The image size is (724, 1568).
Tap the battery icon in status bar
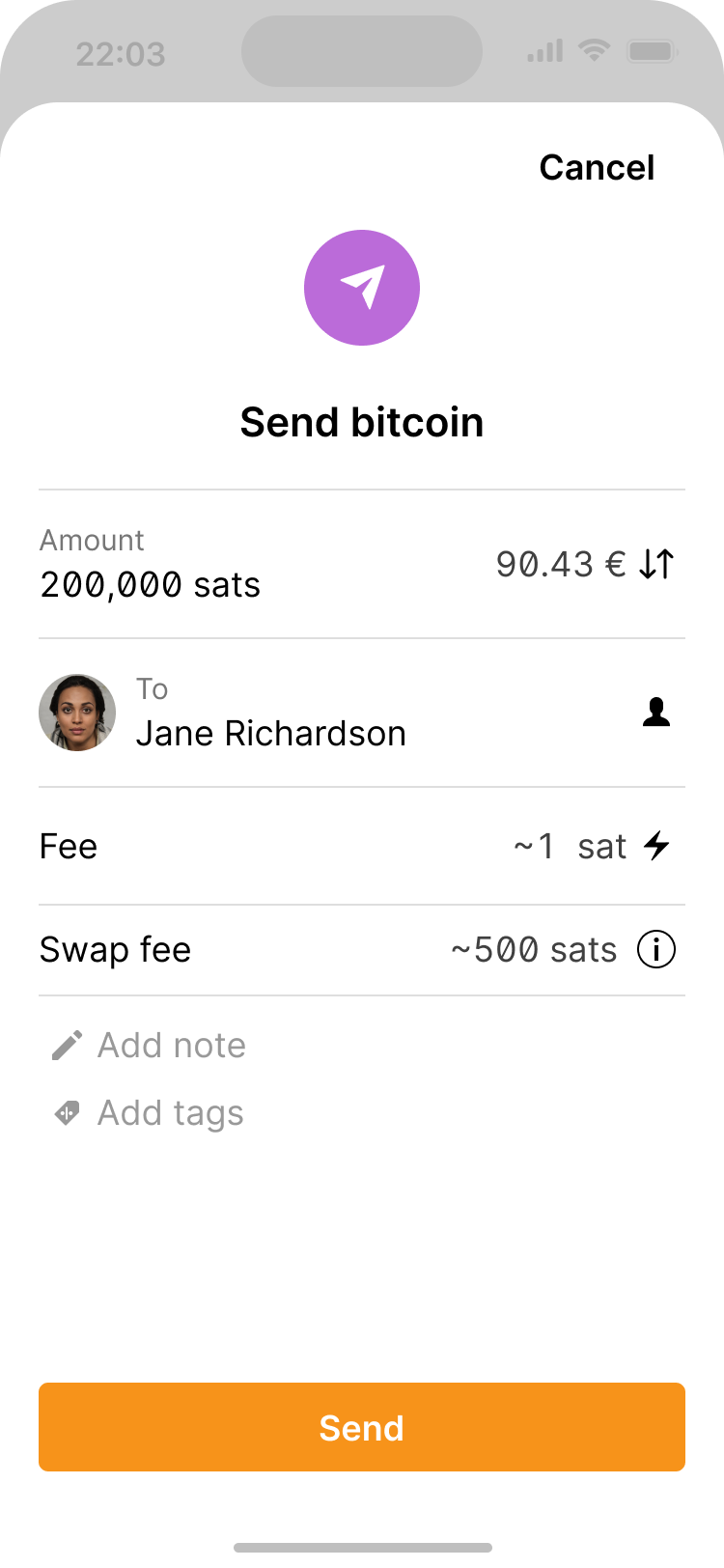[652, 51]
